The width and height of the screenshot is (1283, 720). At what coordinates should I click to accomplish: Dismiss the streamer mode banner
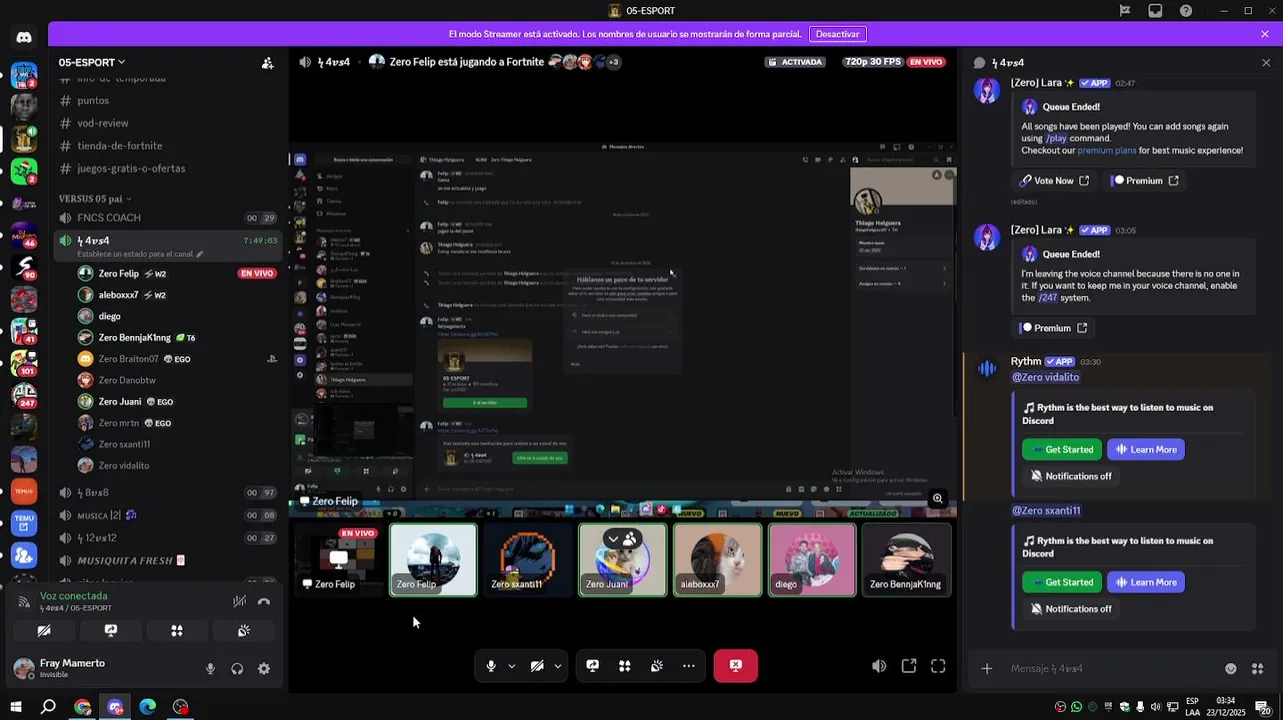pos(1265,34)
